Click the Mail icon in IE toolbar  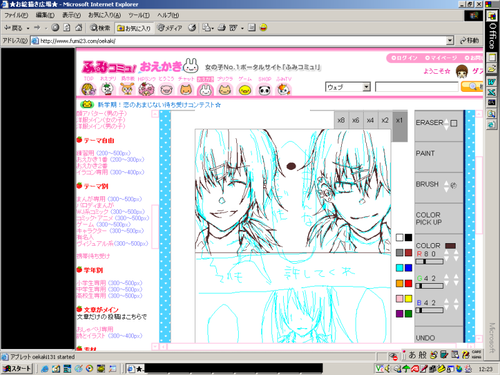(x=207, y=28)
